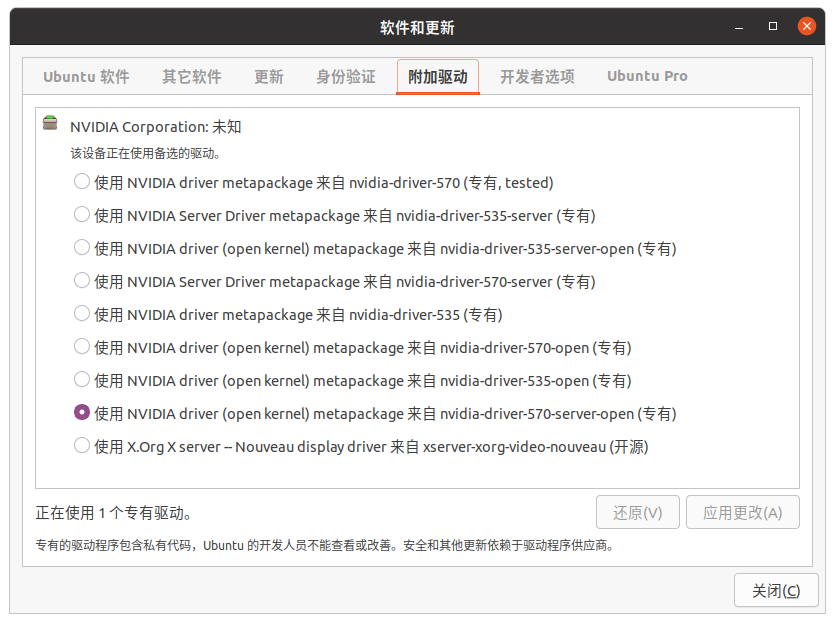Select the 附加驱动 tab
The height and width of the screenshot is (623, 835).
click(x=438, y=77)
